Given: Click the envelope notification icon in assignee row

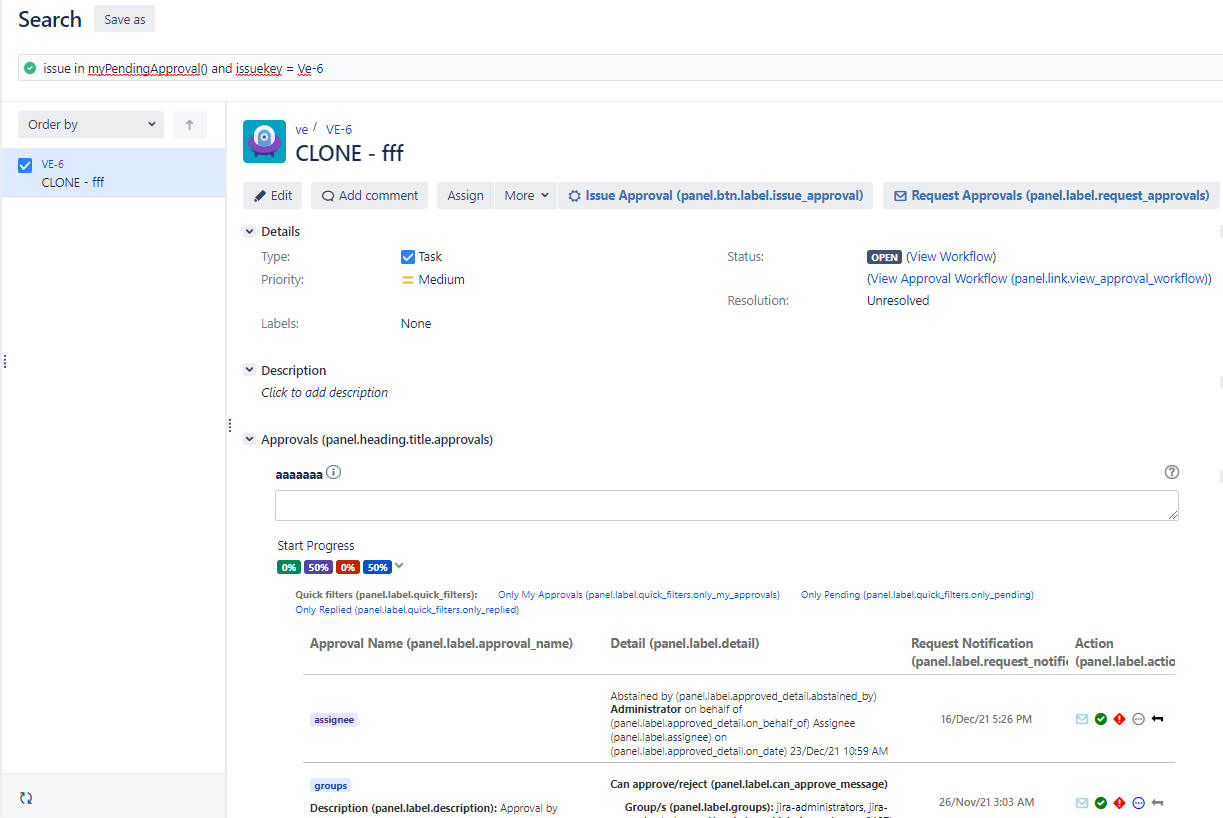Looking at the screenshot, I should coord(1082,719).
